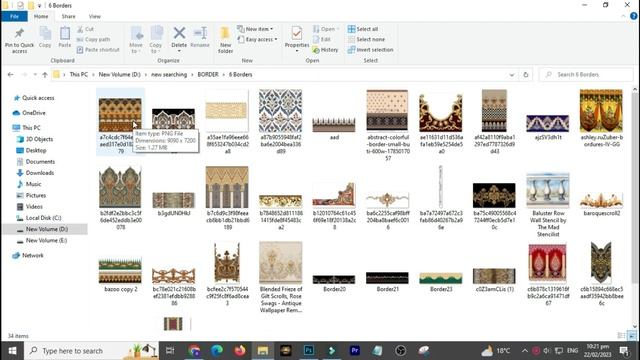Viewport: 640px width, 360px height.
Task: Open the Move to command
Action: click(x=136, y=40)
